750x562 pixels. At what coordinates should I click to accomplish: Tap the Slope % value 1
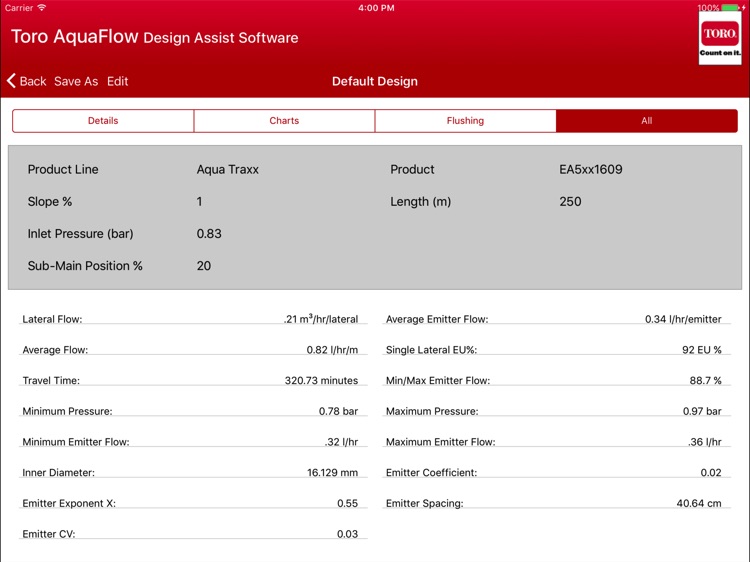[x=199, y=201]
